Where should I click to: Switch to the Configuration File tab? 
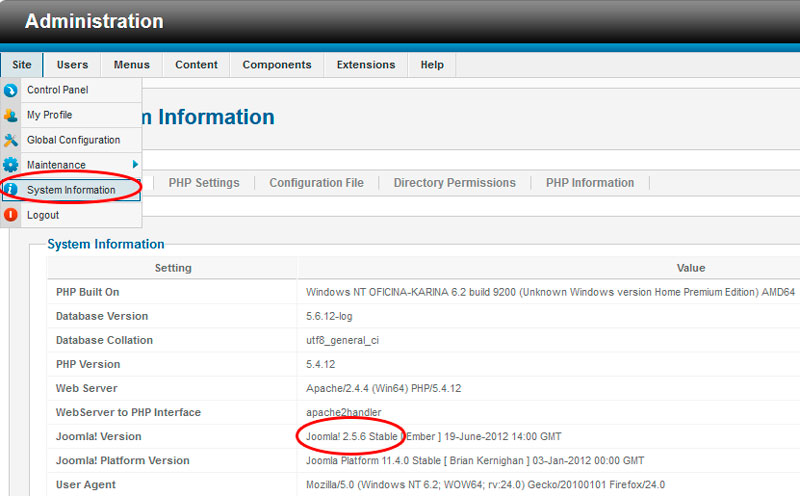pyautogui.click(x=316, y=183)
